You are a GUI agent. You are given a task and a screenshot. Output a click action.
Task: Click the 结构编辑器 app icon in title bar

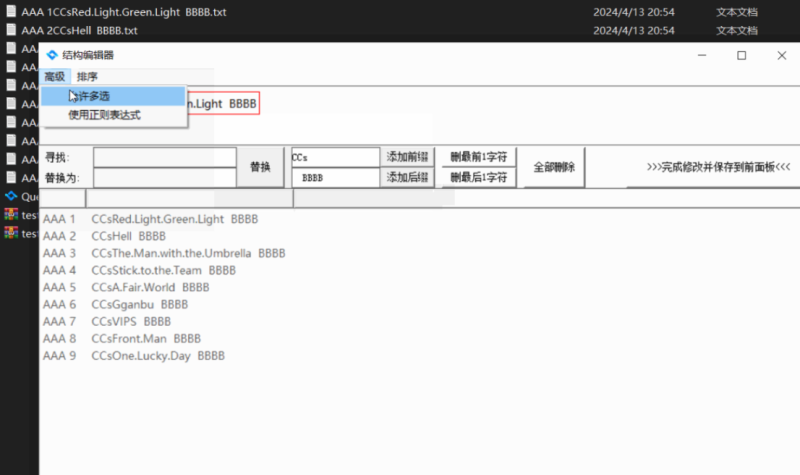click(x=52, y=55)
